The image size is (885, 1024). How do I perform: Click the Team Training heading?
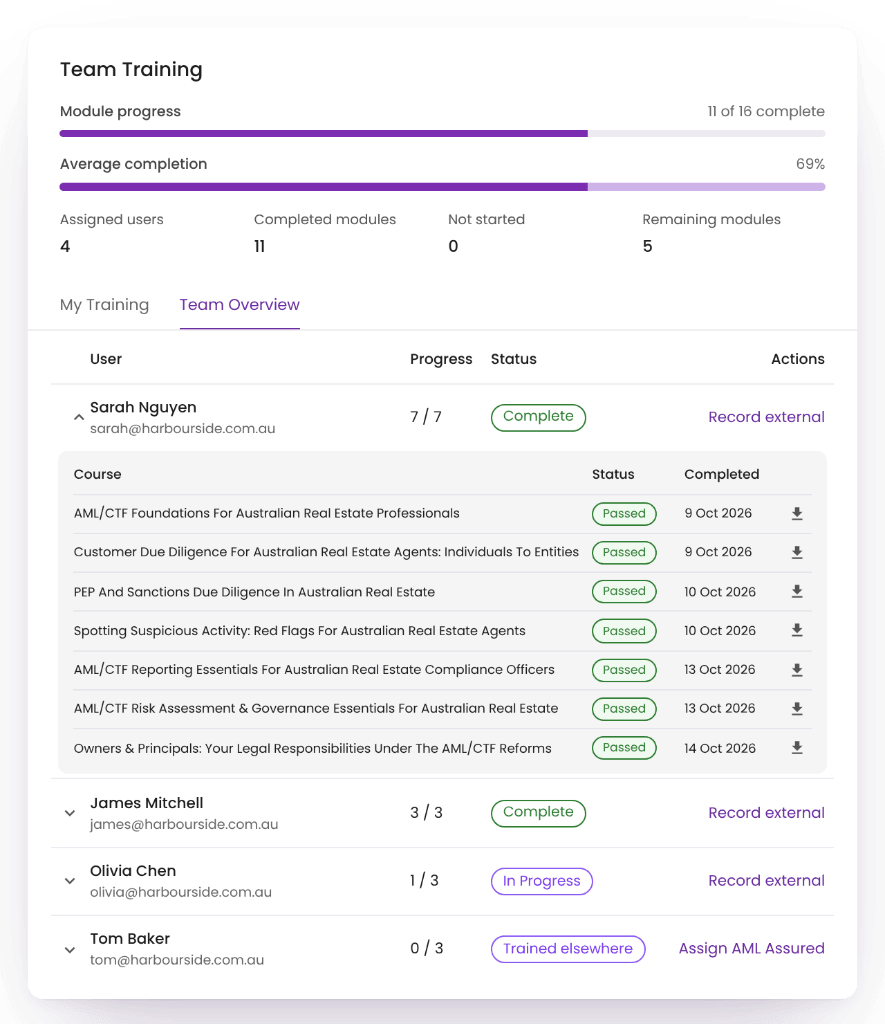point(131,69)
